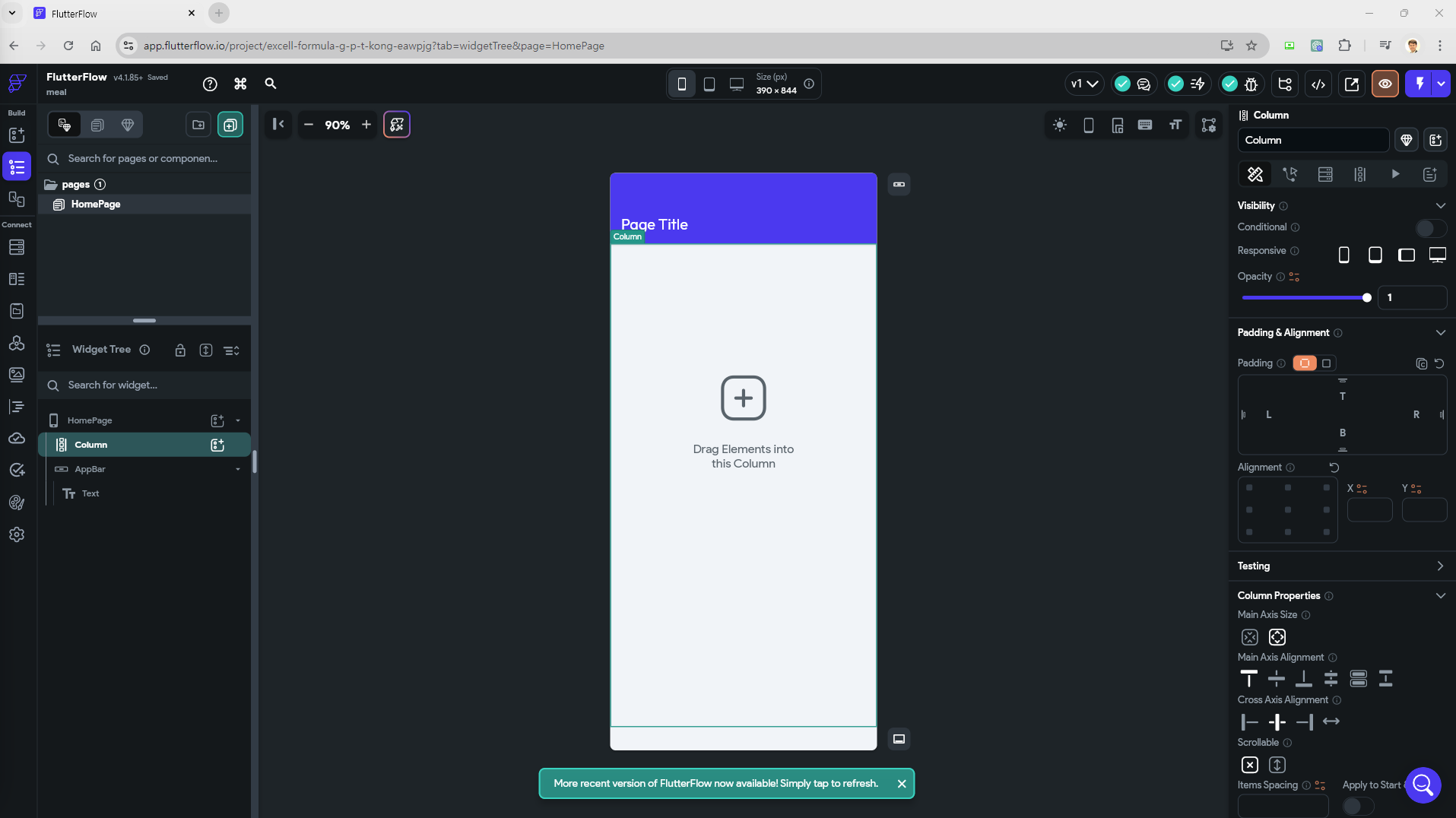The height and width of the screenshot is (818, 1456).
Task: Click the project search magnifier icon
Action: pos(271,84)
